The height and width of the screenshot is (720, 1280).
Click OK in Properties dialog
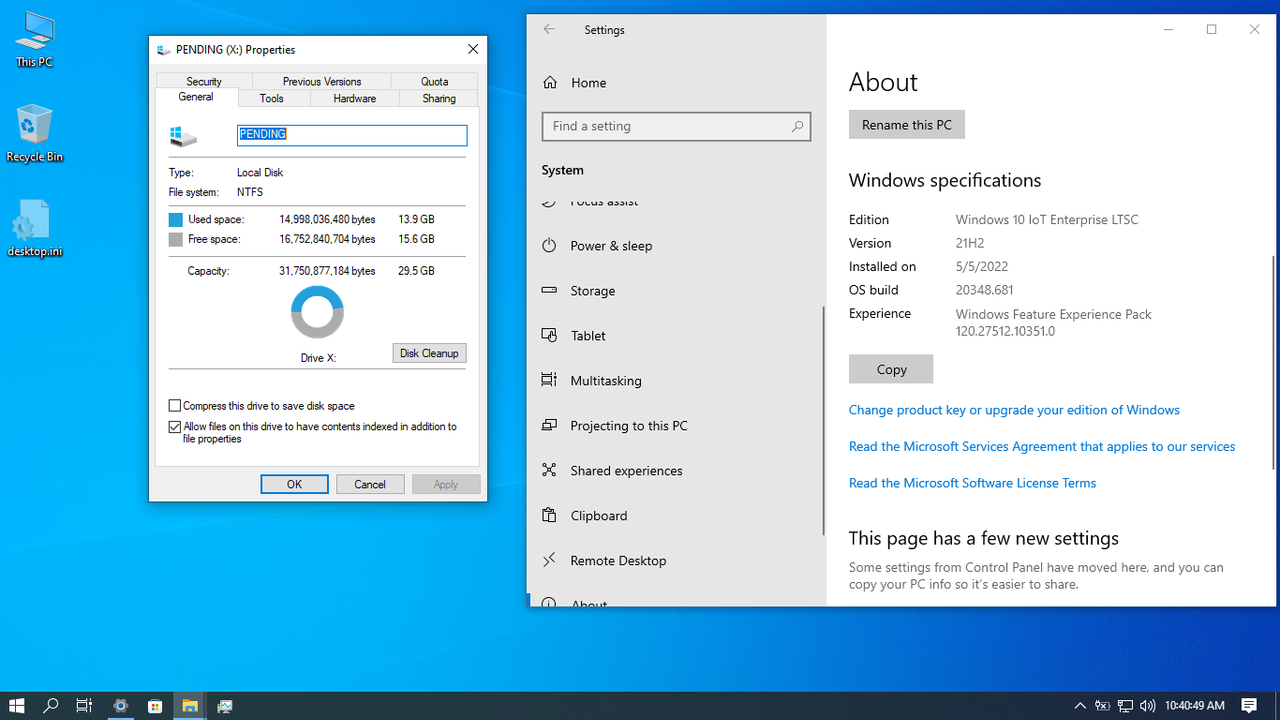click(x=294, y=484)
